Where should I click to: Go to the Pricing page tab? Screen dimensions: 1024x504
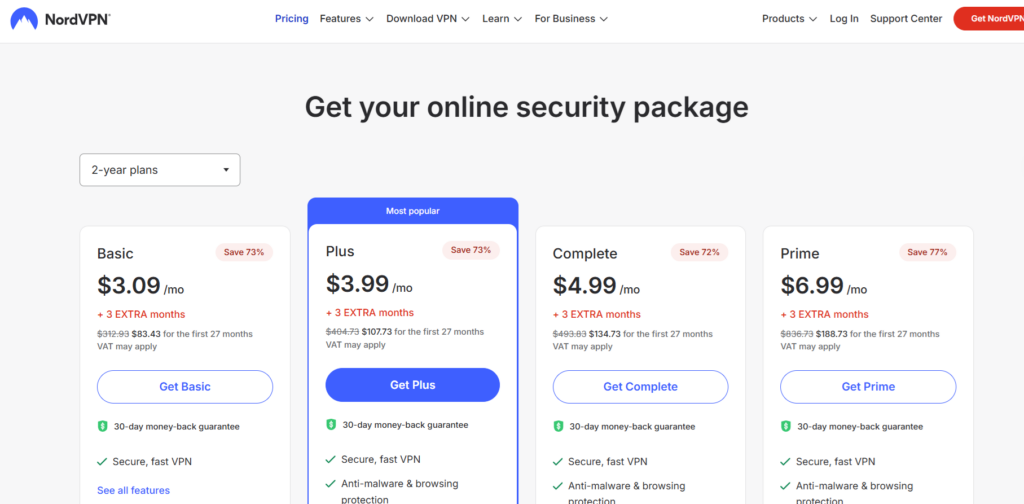tap(291, 18)
